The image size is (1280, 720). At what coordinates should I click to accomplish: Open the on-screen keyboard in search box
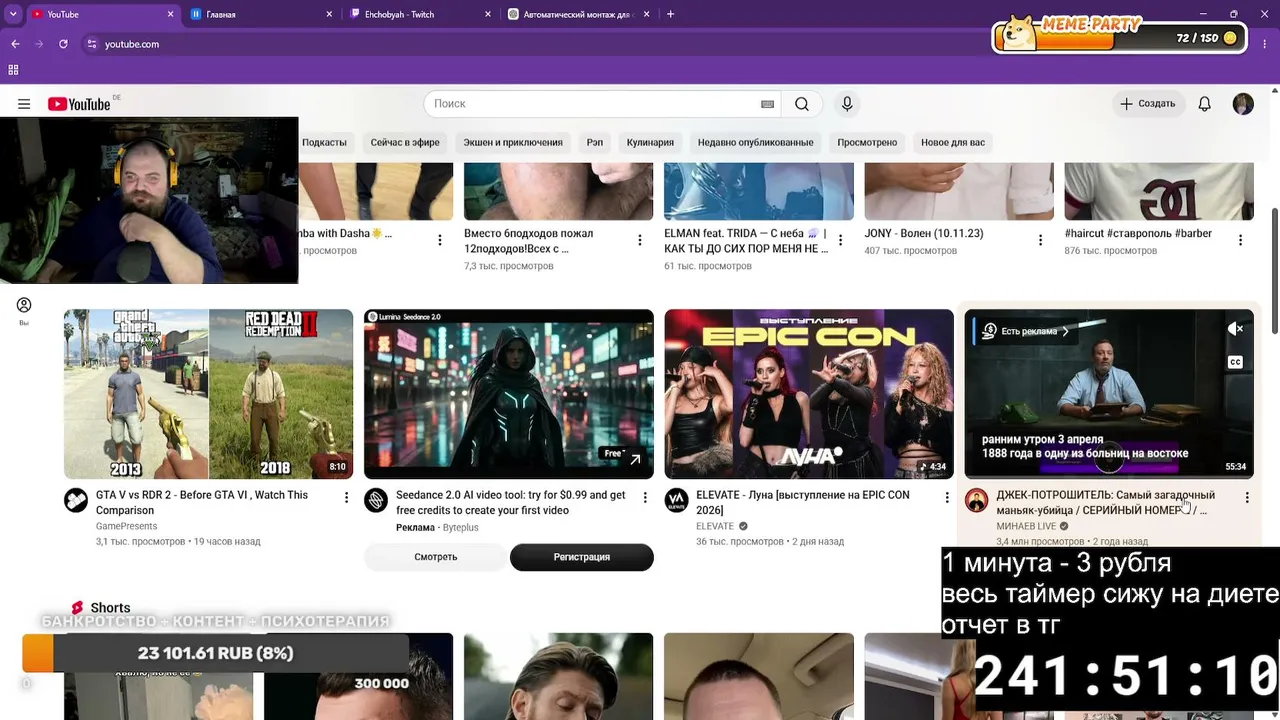[x=767, y=104]
